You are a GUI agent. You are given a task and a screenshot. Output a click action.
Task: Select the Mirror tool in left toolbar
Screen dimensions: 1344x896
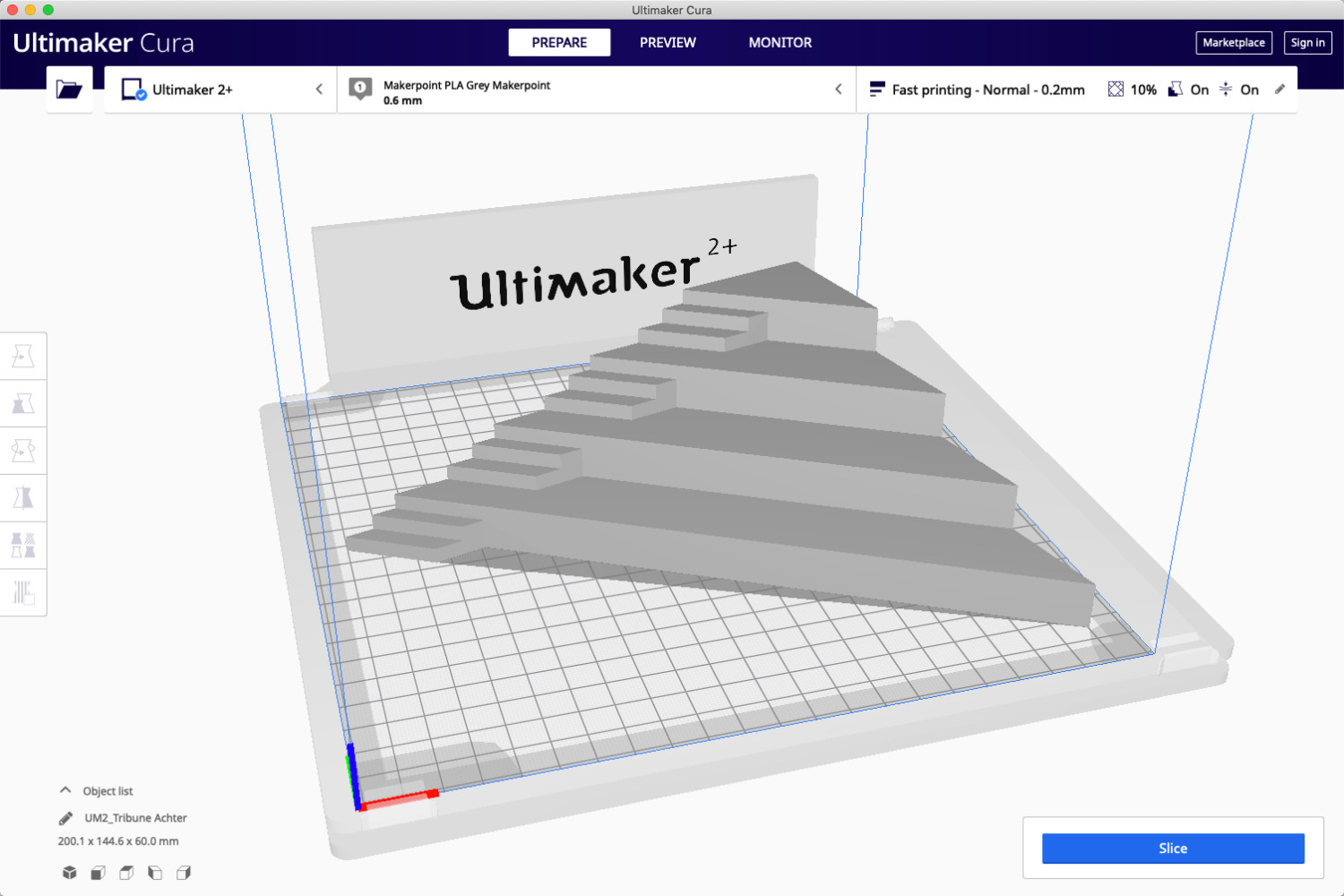coord(23,498)
